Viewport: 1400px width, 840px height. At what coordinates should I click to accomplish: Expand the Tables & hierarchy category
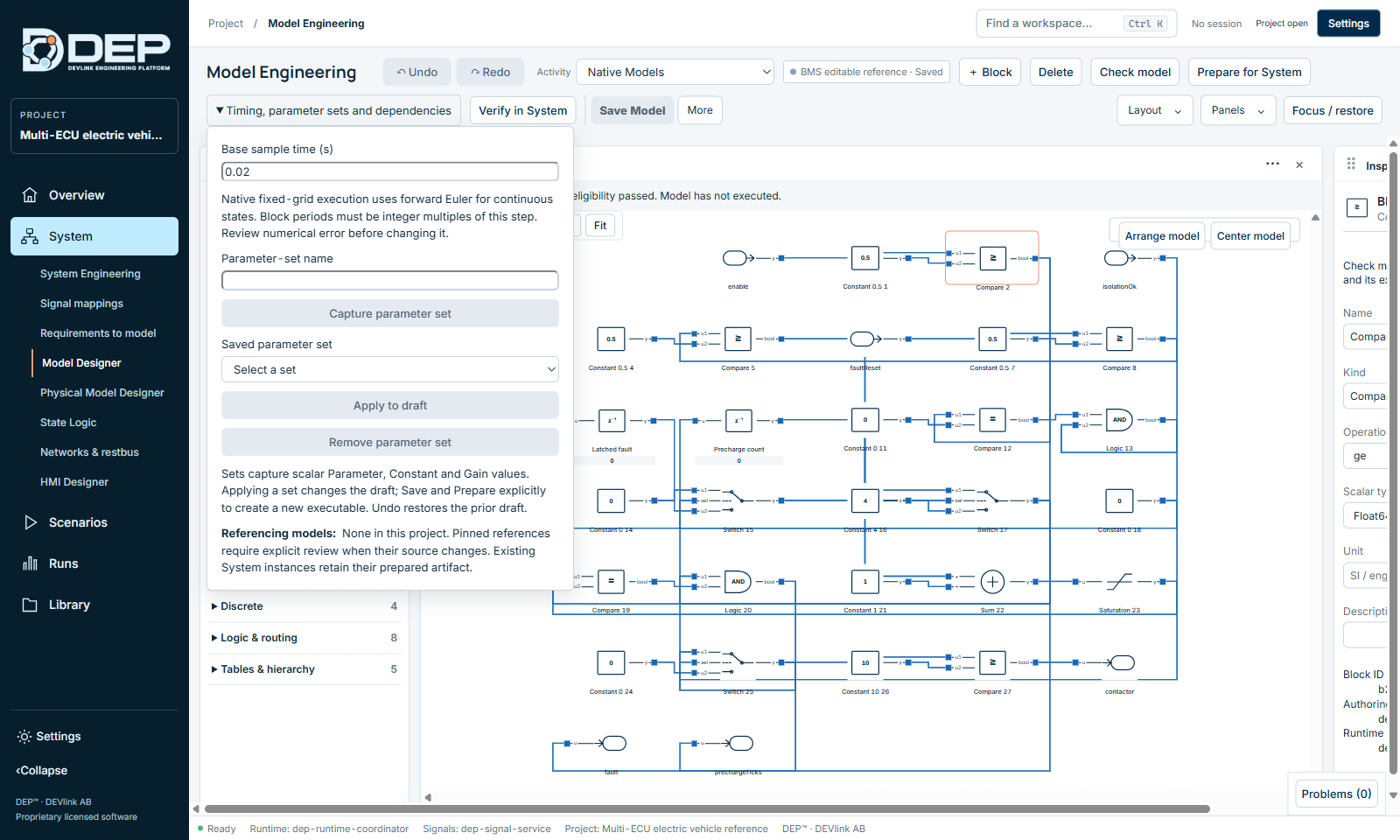(304, 669)
